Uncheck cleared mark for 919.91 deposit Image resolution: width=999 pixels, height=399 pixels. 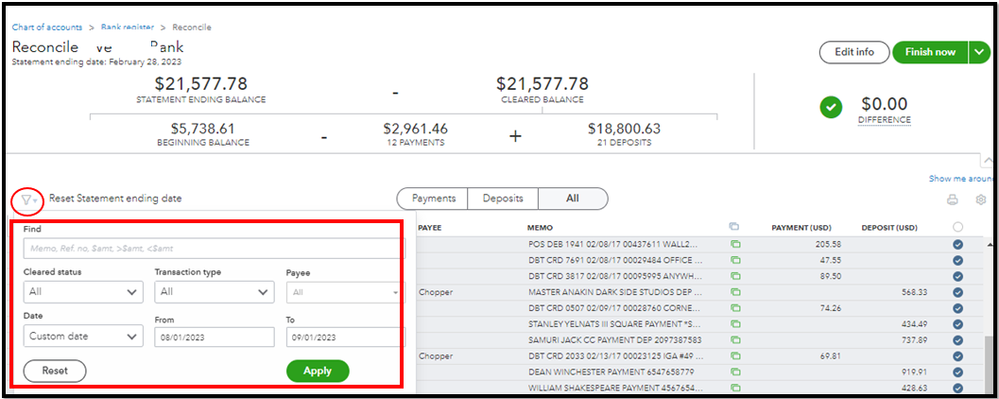[x=958, y=372]
